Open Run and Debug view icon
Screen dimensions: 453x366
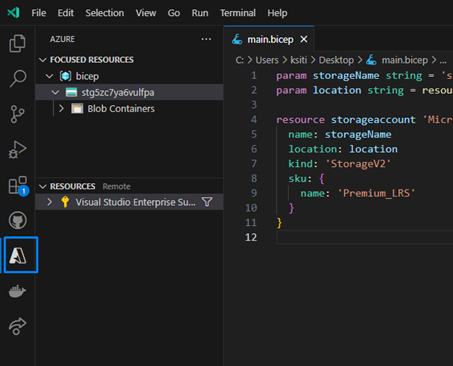pos(17,149)
